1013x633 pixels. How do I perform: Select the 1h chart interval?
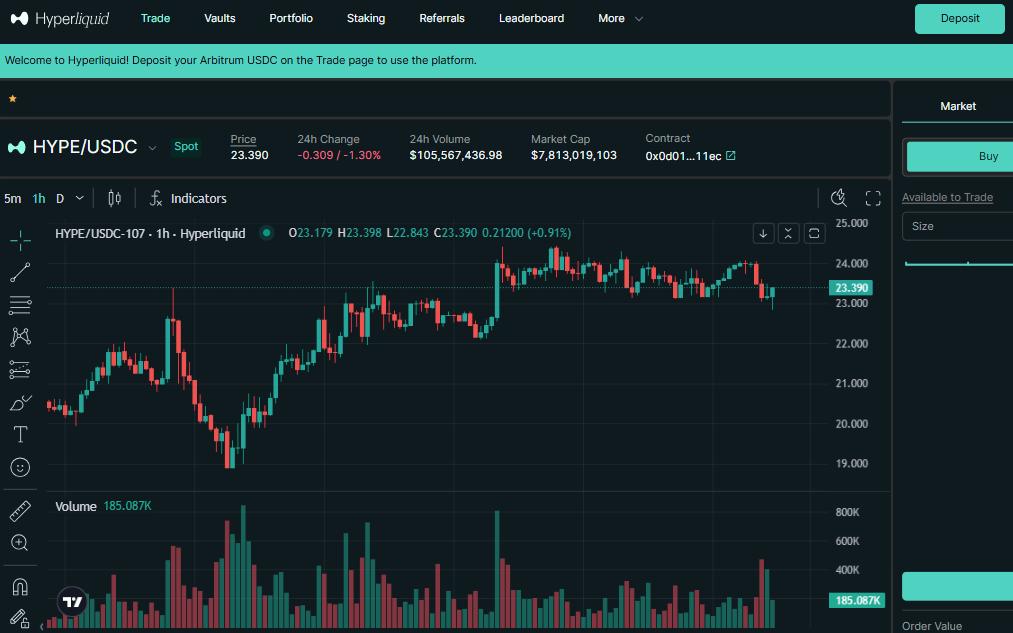39,198
